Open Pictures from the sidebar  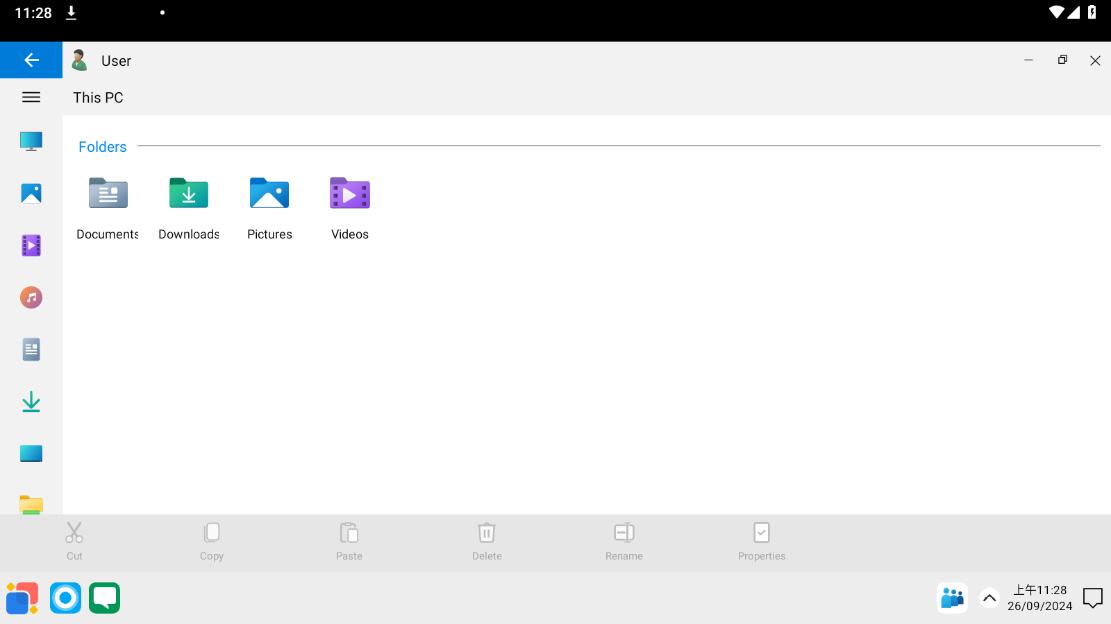31,193
